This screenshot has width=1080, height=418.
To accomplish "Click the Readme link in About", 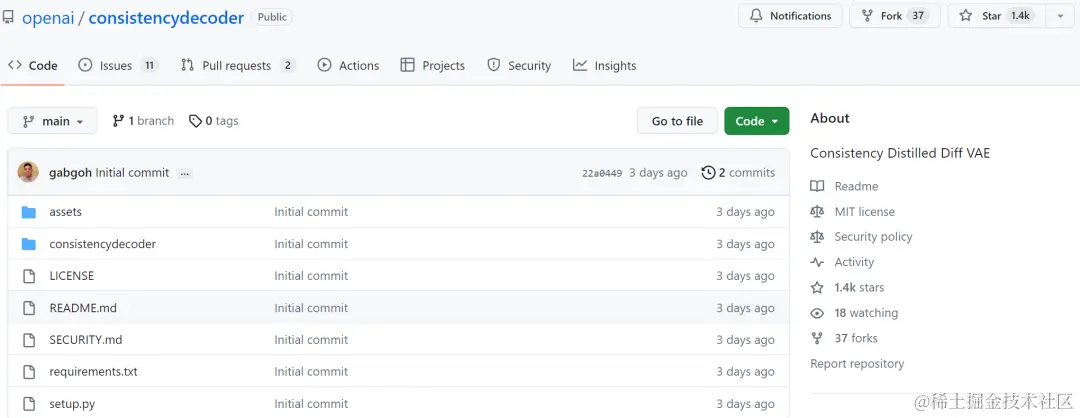I will click(856, 187).
